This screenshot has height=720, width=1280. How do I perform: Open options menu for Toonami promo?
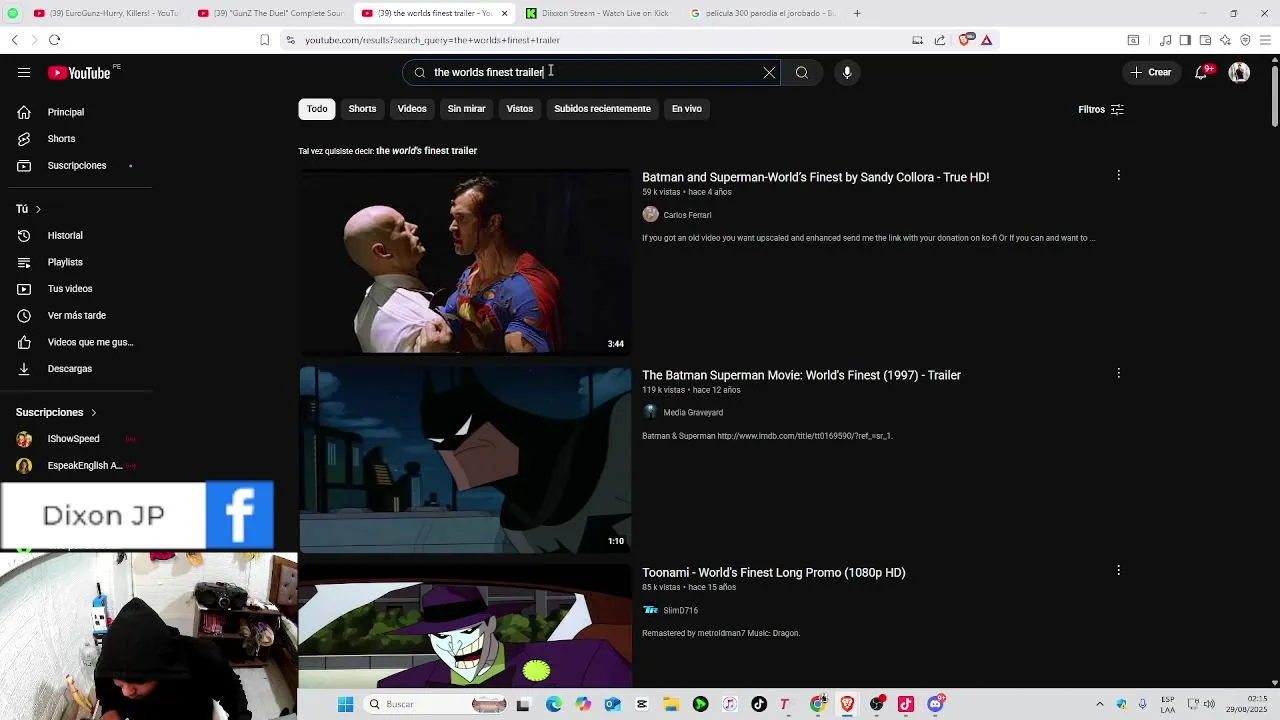click(x=1118, y=571)
